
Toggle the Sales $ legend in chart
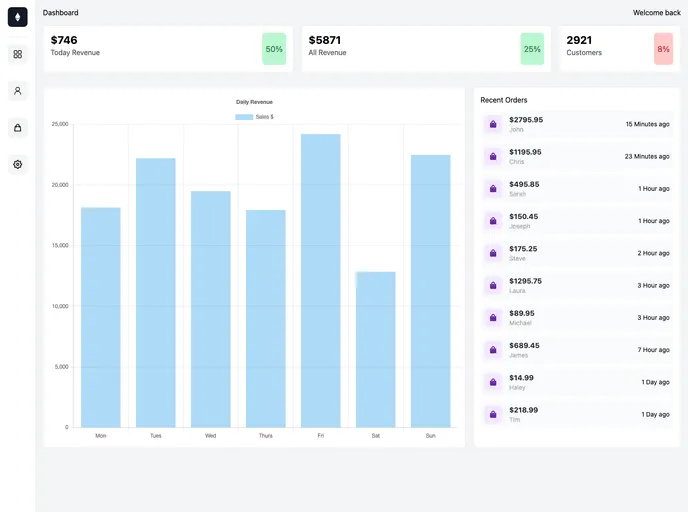pyautogui.click(x=254, y=117)
